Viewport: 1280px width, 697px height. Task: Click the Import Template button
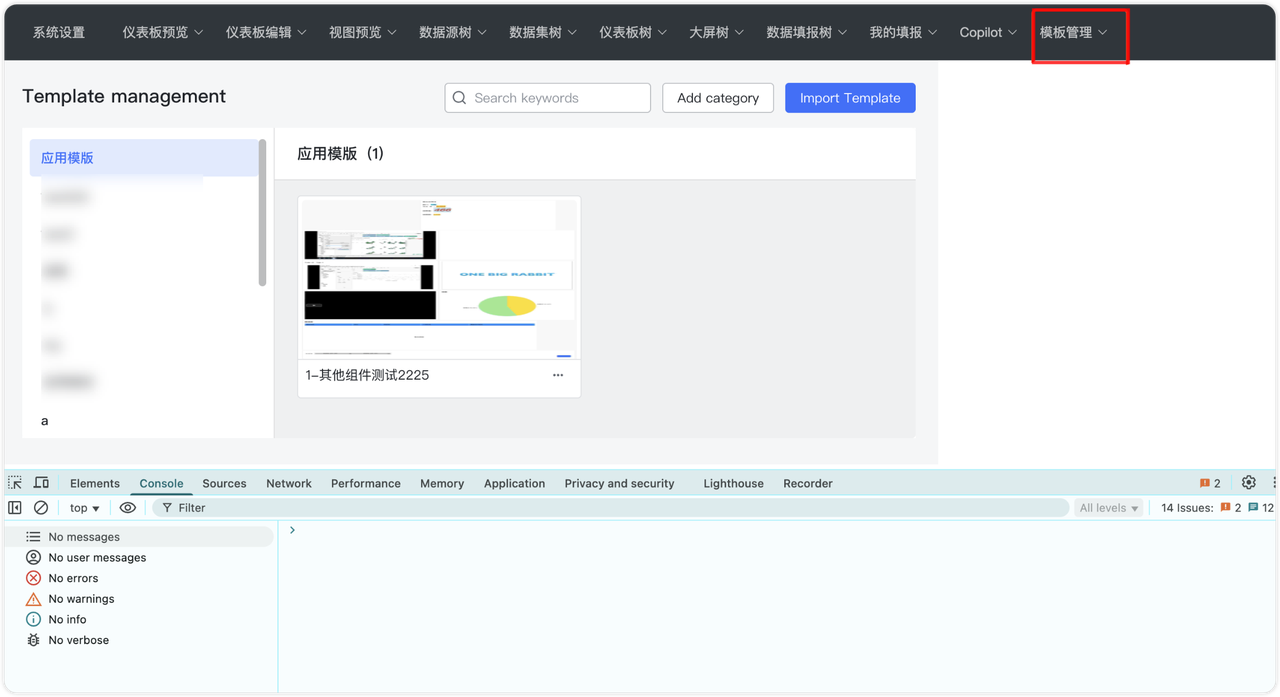pyautogui.click(x=849, y=97)
